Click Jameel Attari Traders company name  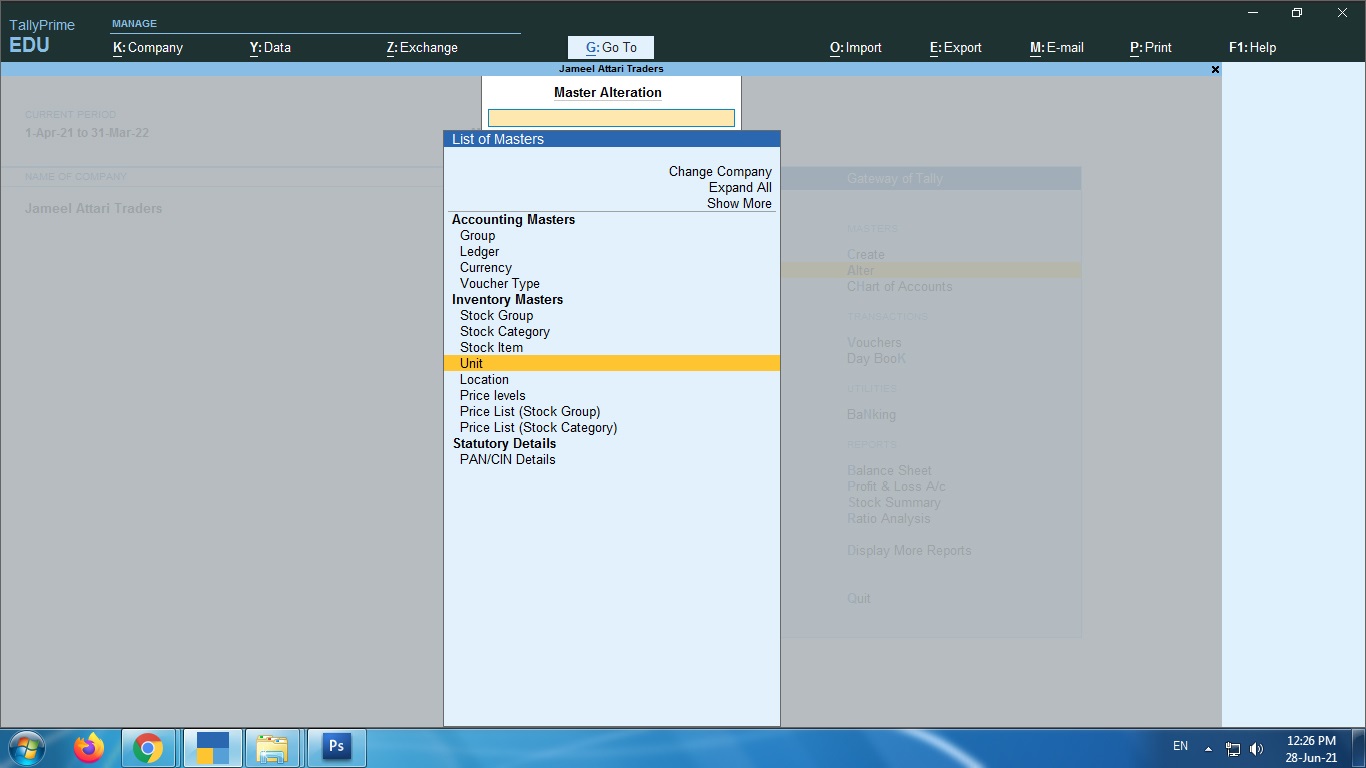(x=93, y=208)
